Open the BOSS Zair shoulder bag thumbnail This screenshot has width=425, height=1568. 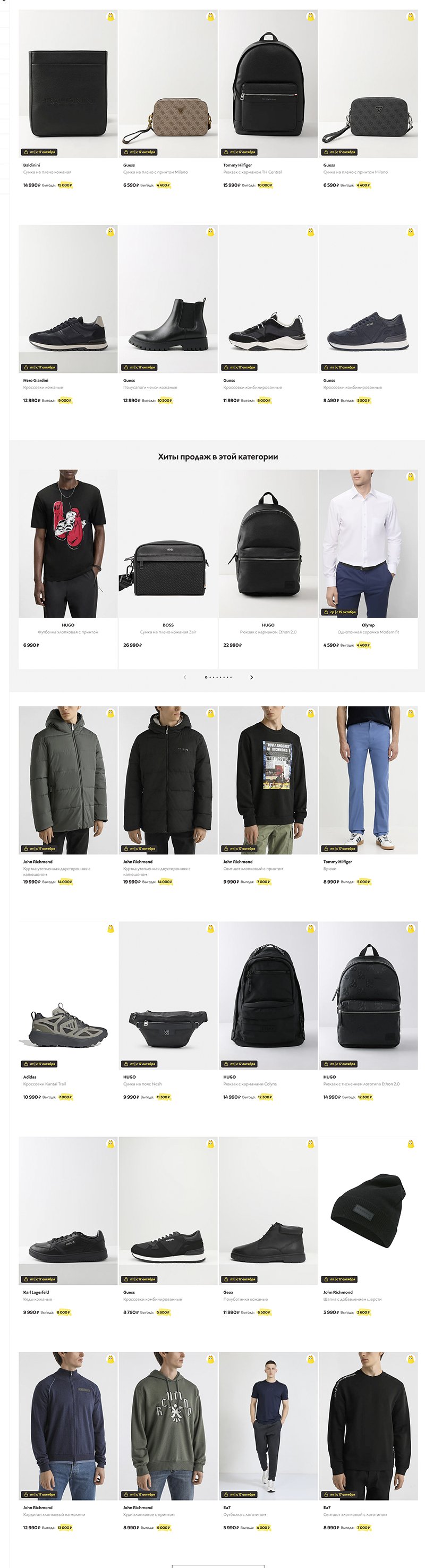point(168,544)
